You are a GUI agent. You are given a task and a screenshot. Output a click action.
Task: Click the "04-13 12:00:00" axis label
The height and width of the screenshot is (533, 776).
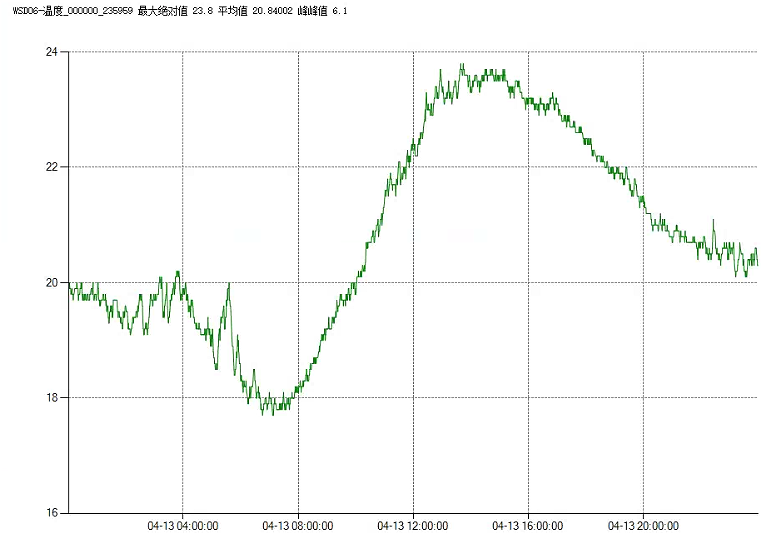(x=413, y=526)
